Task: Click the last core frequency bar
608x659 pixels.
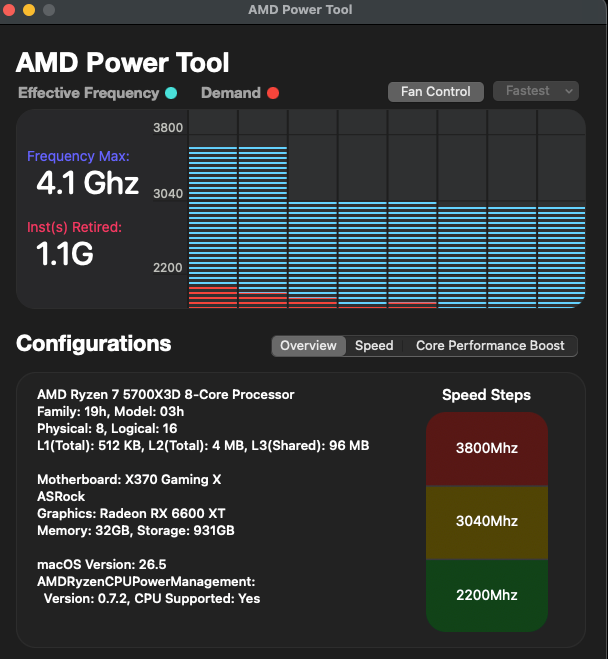Action: (561, 257)
